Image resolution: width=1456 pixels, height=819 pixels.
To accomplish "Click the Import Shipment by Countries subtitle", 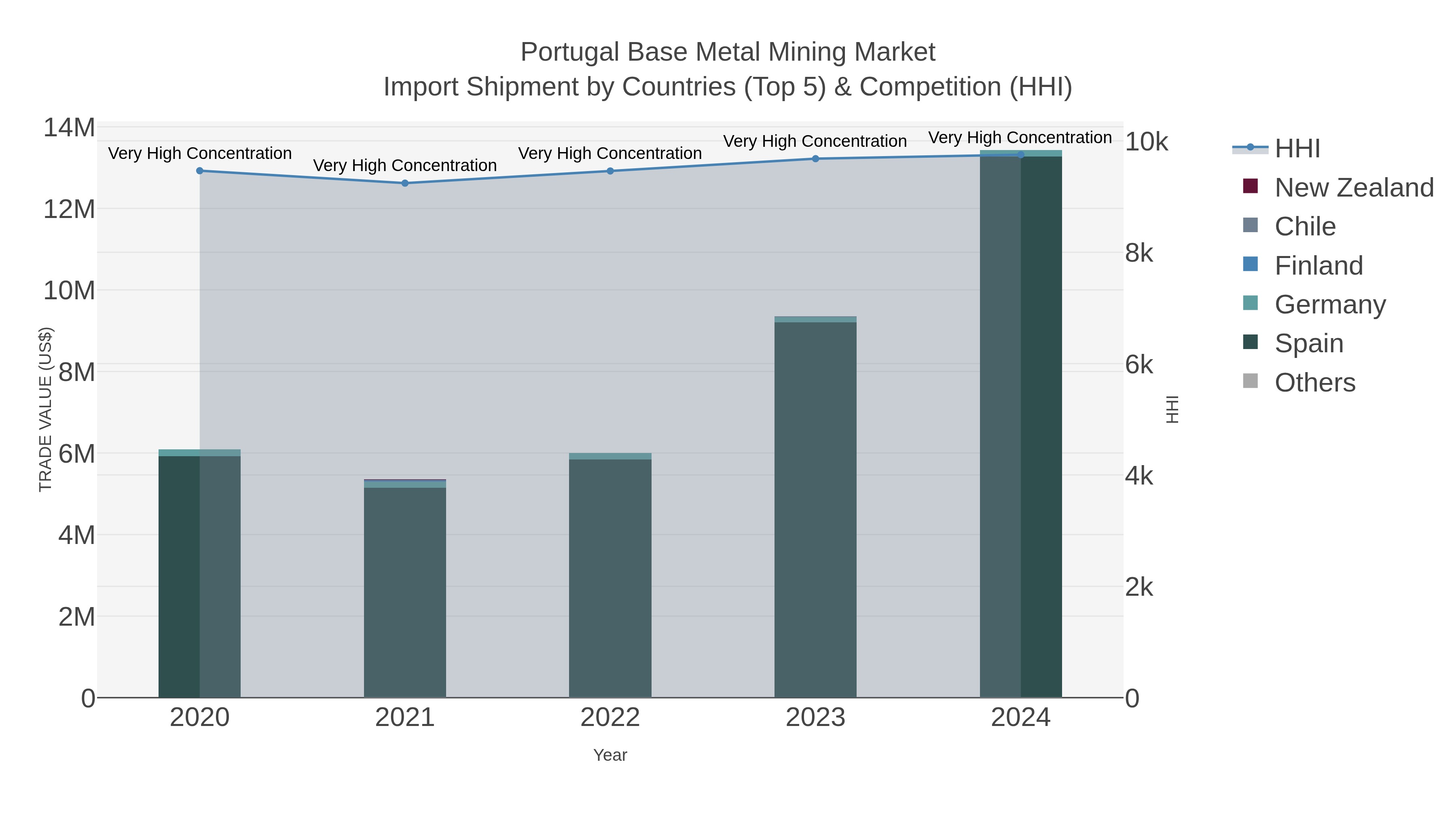I will point(728,87).
